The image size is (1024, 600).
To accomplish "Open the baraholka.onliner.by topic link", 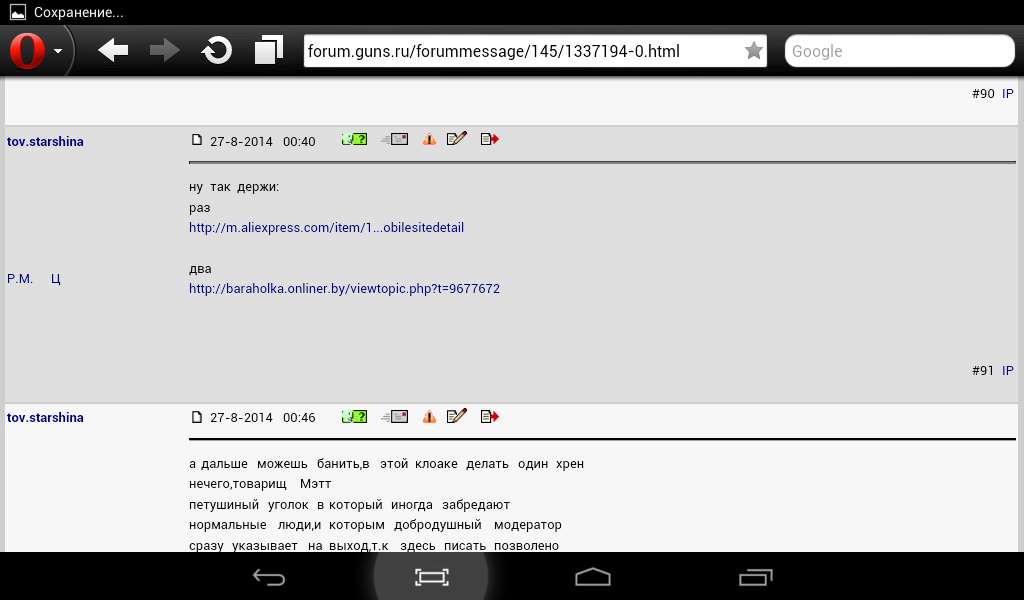I will coord(344,289).
